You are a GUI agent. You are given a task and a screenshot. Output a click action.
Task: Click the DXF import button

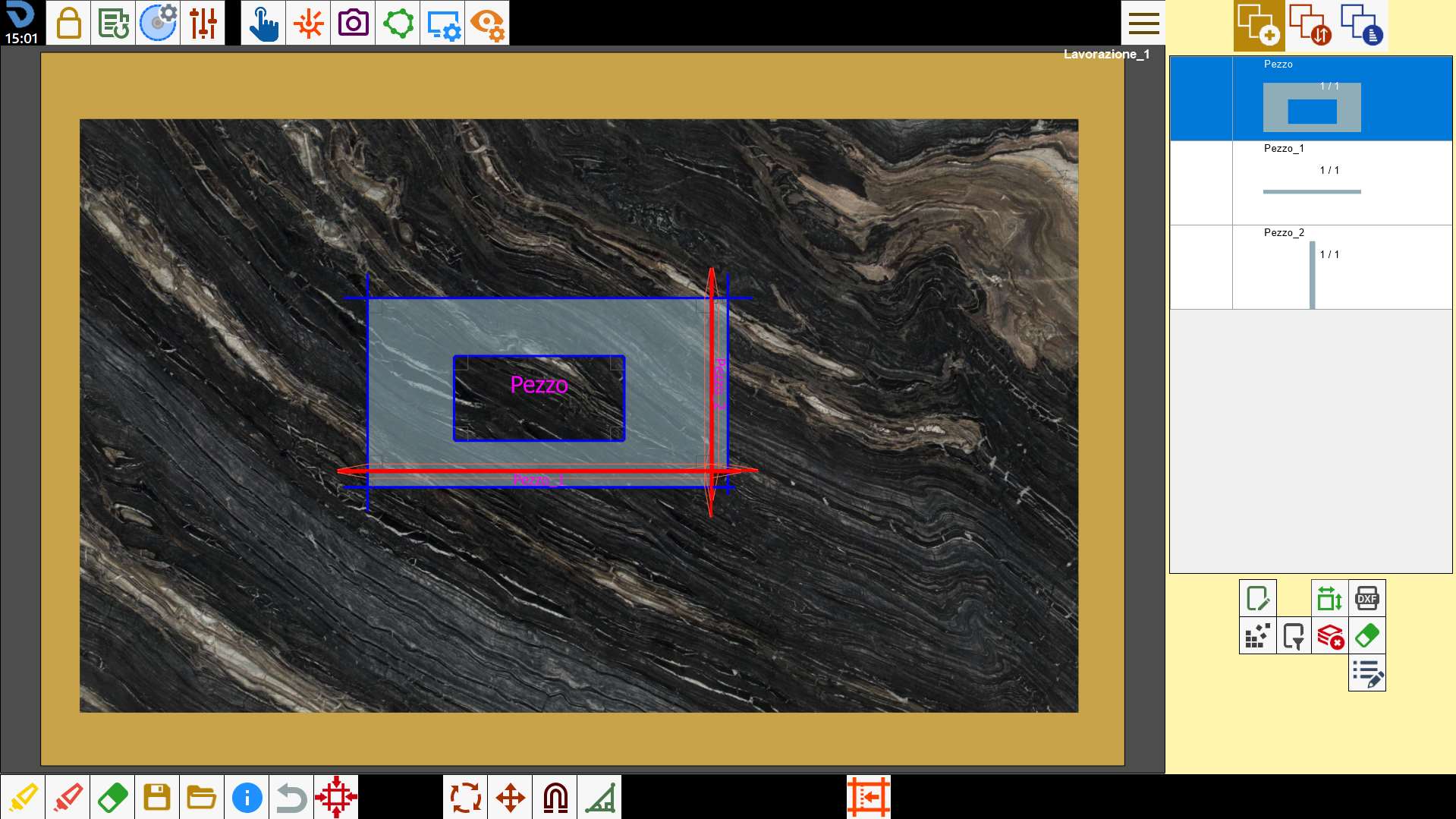click(x=1367, y=598)
